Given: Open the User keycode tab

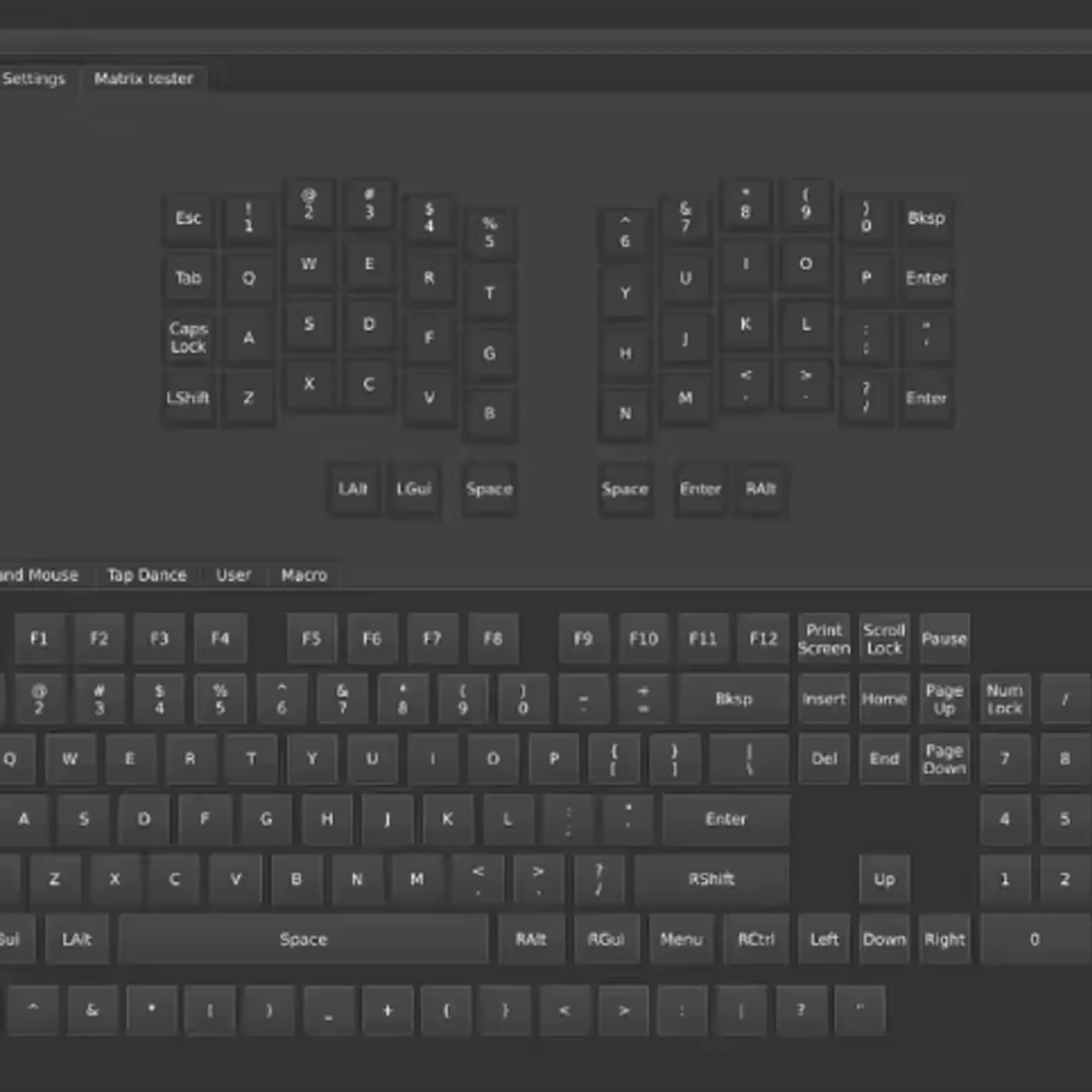Looking at the screenshot, I should [x=233, y=575].
